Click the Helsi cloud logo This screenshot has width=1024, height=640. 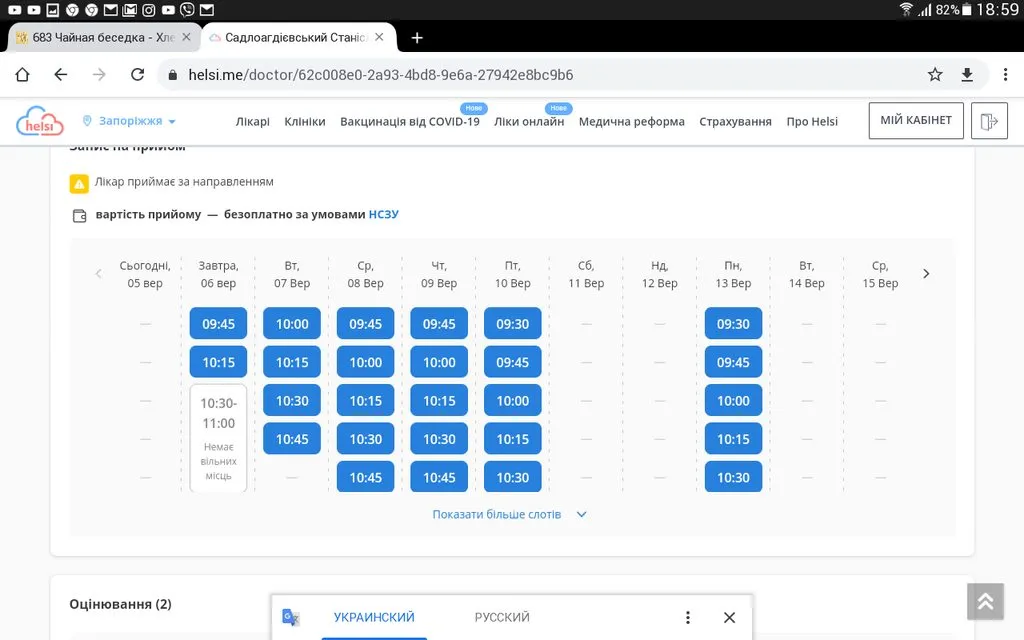click(40, 121)
